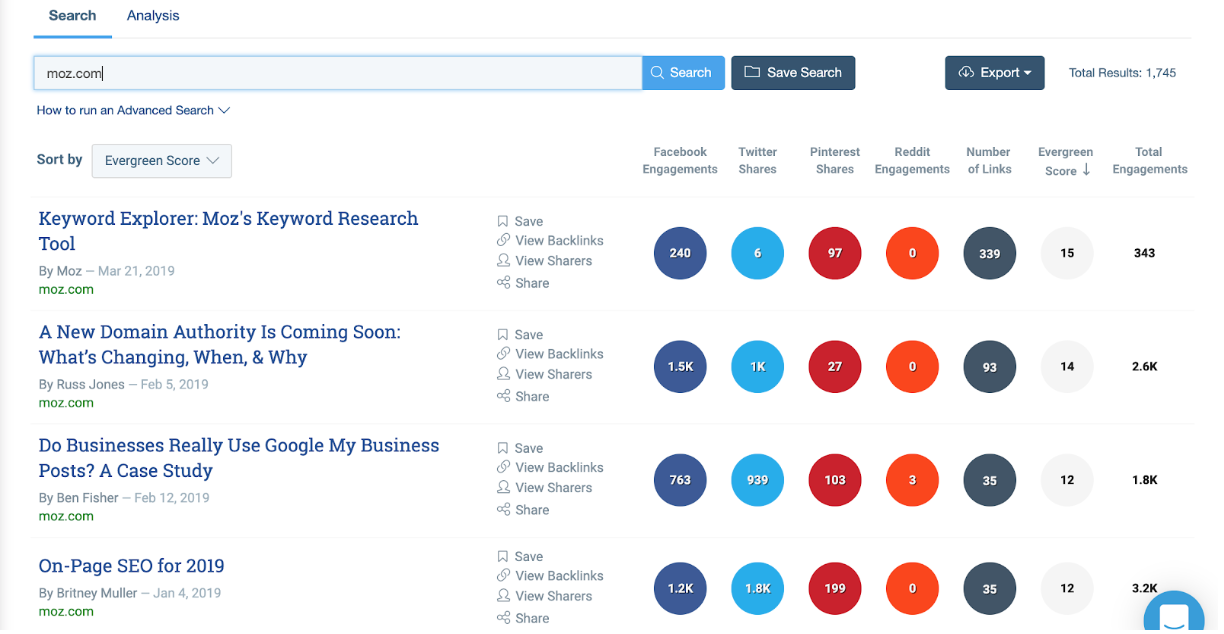Open A New Domain Authority Is Coming Soon
Image resolution: width=1224 pixels, height=634 pixels.
pos(219,344)
